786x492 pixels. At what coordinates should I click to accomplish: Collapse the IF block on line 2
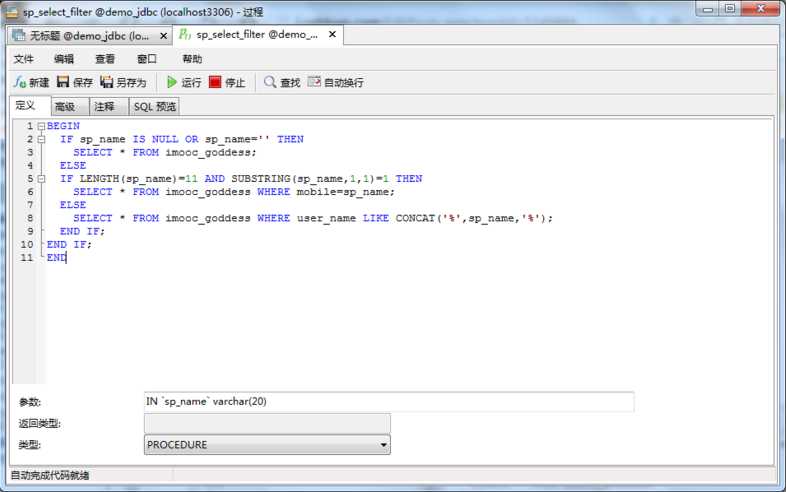click(x=42, y=139)
